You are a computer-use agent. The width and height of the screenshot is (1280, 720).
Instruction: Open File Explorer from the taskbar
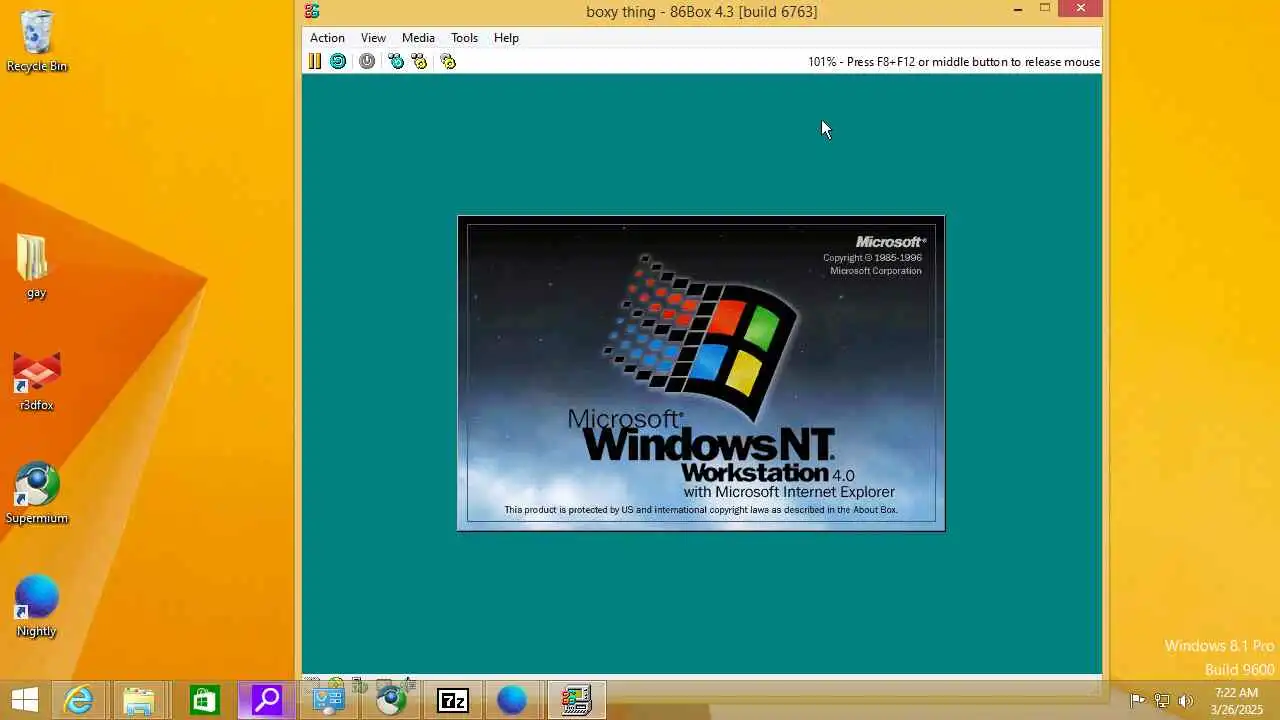139,701
